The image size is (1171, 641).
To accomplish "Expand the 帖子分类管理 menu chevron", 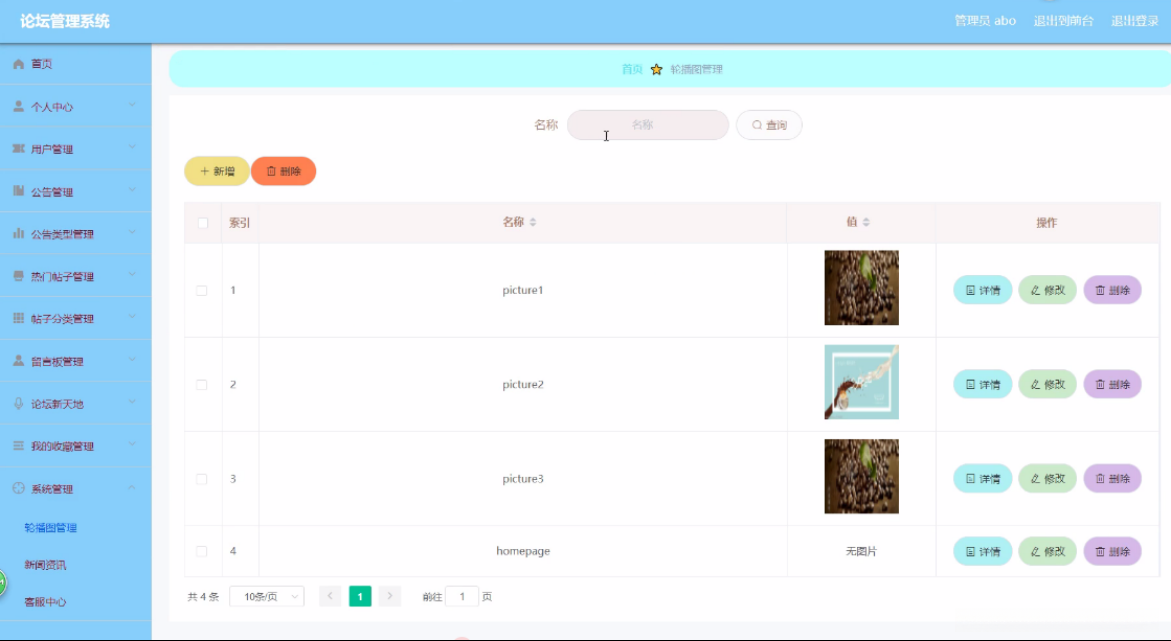I will (132, 317).
